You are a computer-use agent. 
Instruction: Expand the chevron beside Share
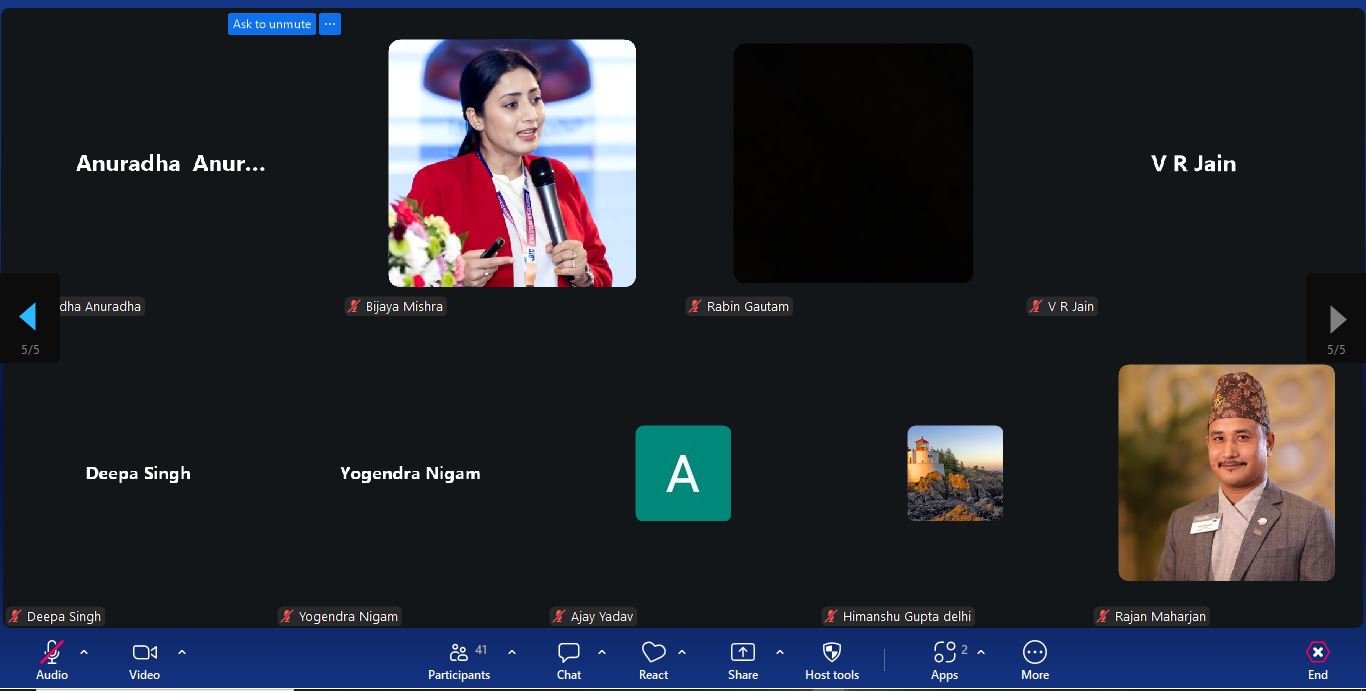click(x=780, y=652)
